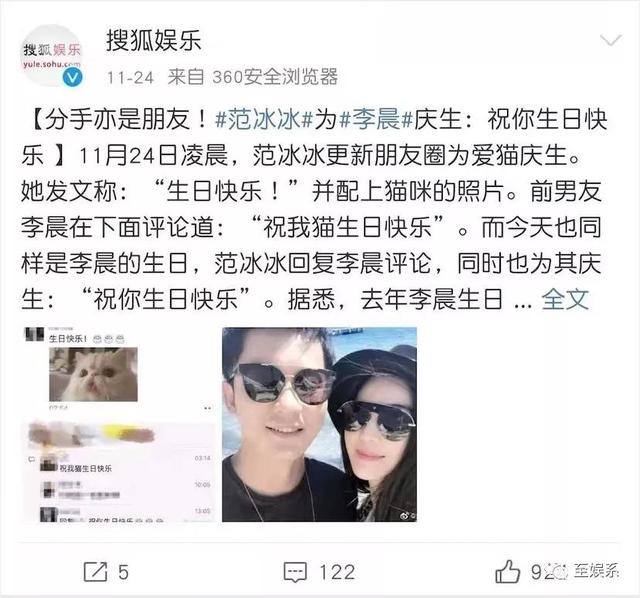640x598 pixels.
Task: Click the blue verified badge
Action: point(72,76)
